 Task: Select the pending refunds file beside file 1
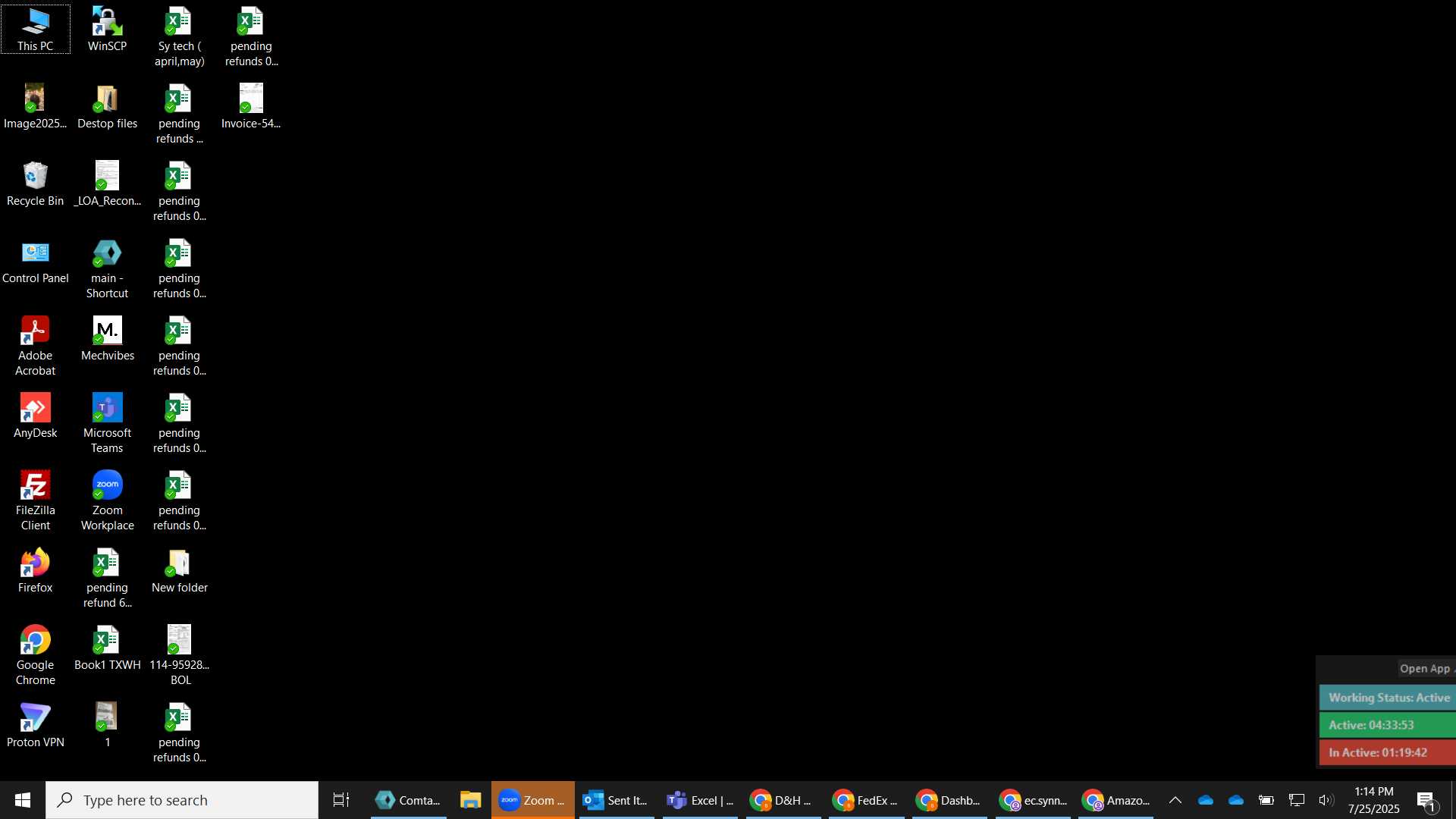[x=179, y=733]
